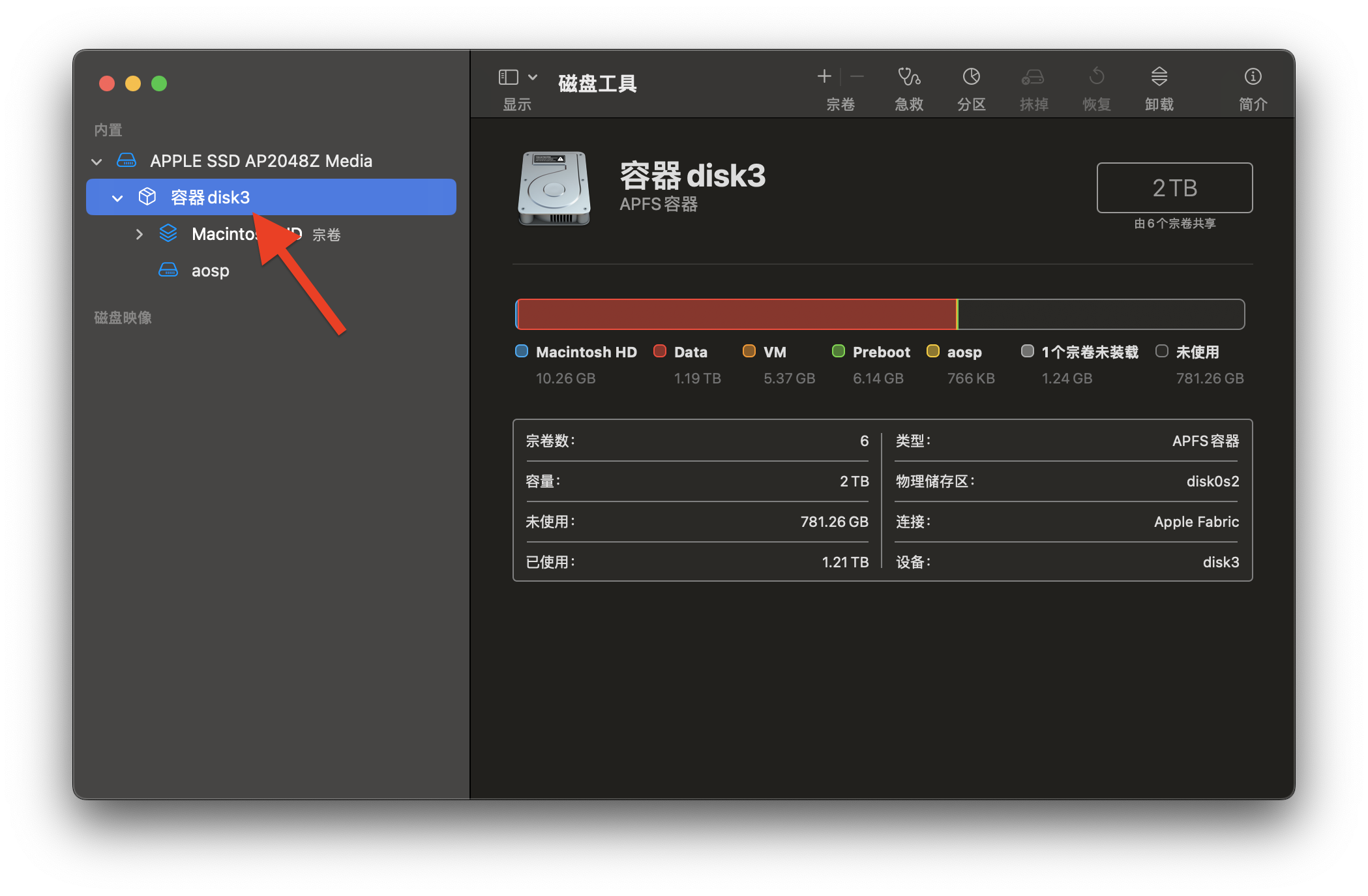The image size is (1368, 896).
Task: Click the 766 KB aosp size
Action: 970,378
